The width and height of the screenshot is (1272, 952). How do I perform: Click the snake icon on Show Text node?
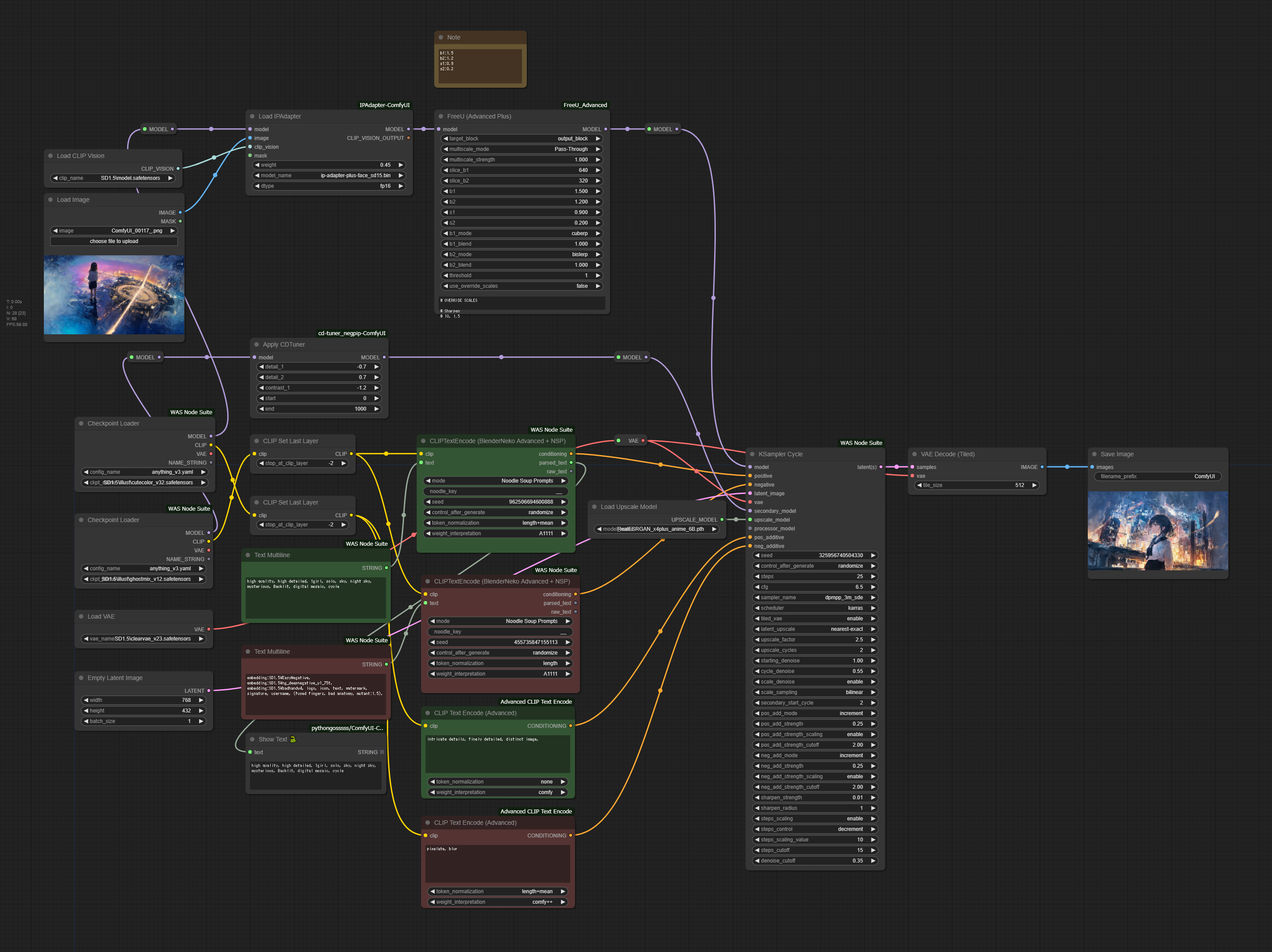(x=293, y=739)
